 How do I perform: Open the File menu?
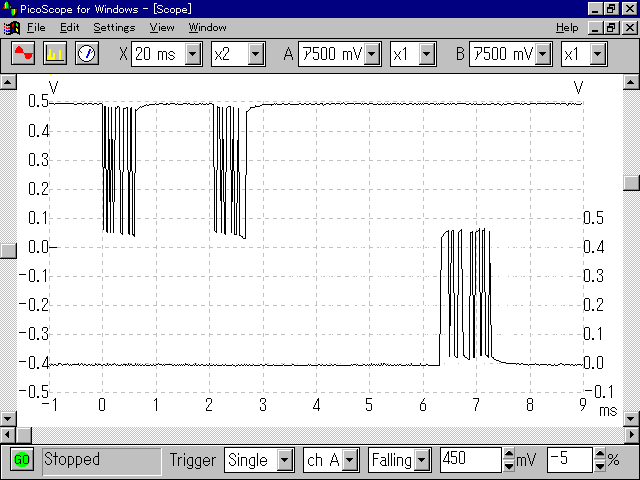[36, 28]
